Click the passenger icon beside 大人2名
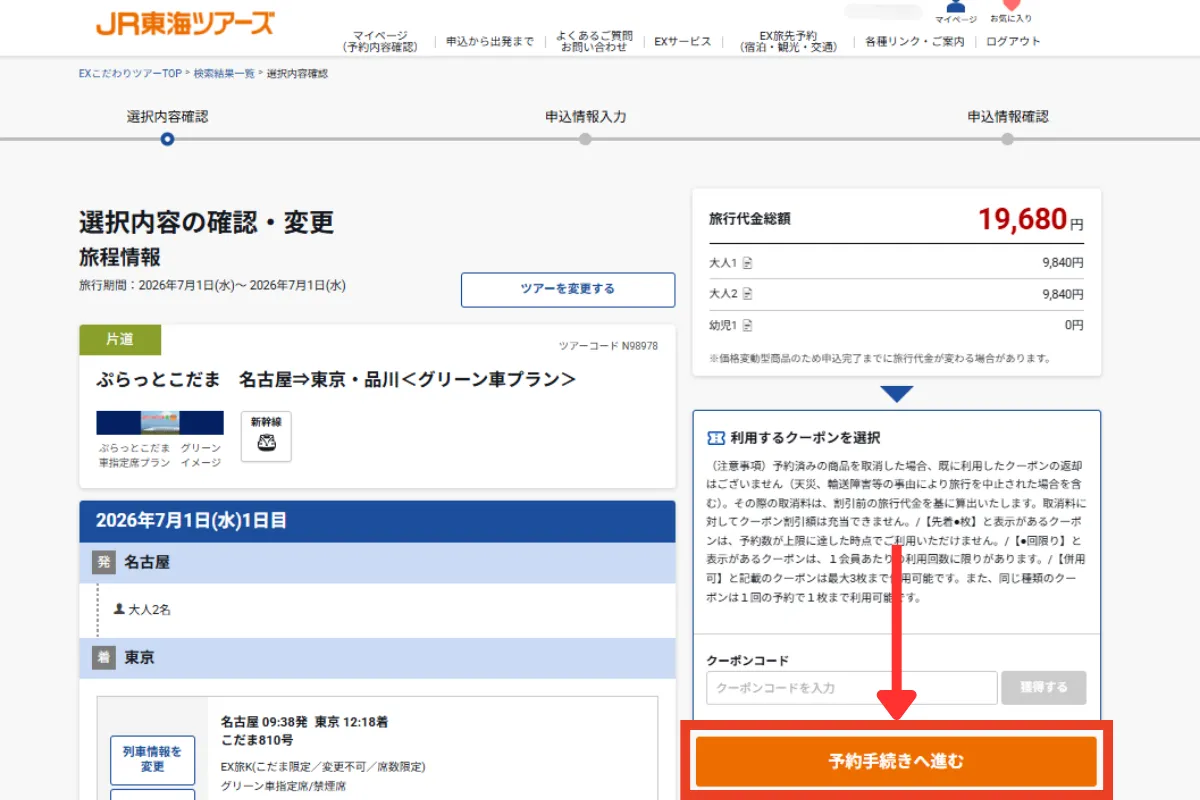The image size is (1200, 800). point(119,608)
